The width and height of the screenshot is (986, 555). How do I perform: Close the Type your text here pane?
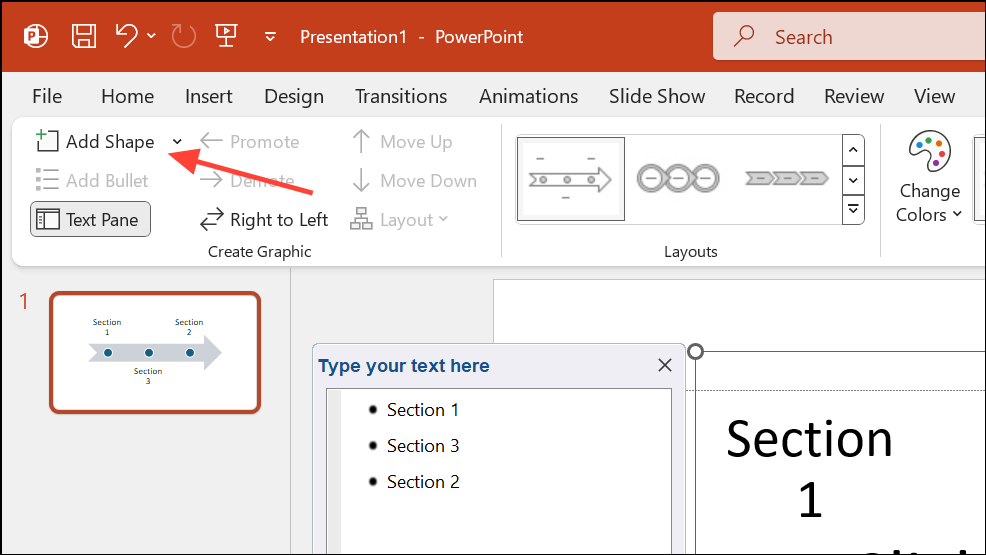point(665,365)
